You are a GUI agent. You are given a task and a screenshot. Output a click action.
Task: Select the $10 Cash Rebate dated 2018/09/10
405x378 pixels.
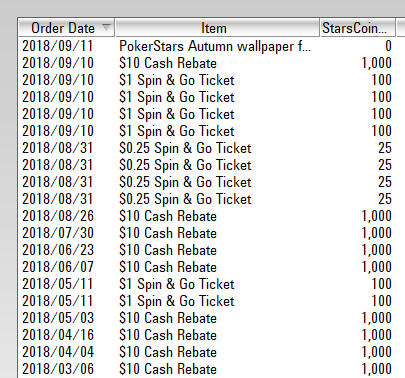pyautogui.click(x=168, y=63)
